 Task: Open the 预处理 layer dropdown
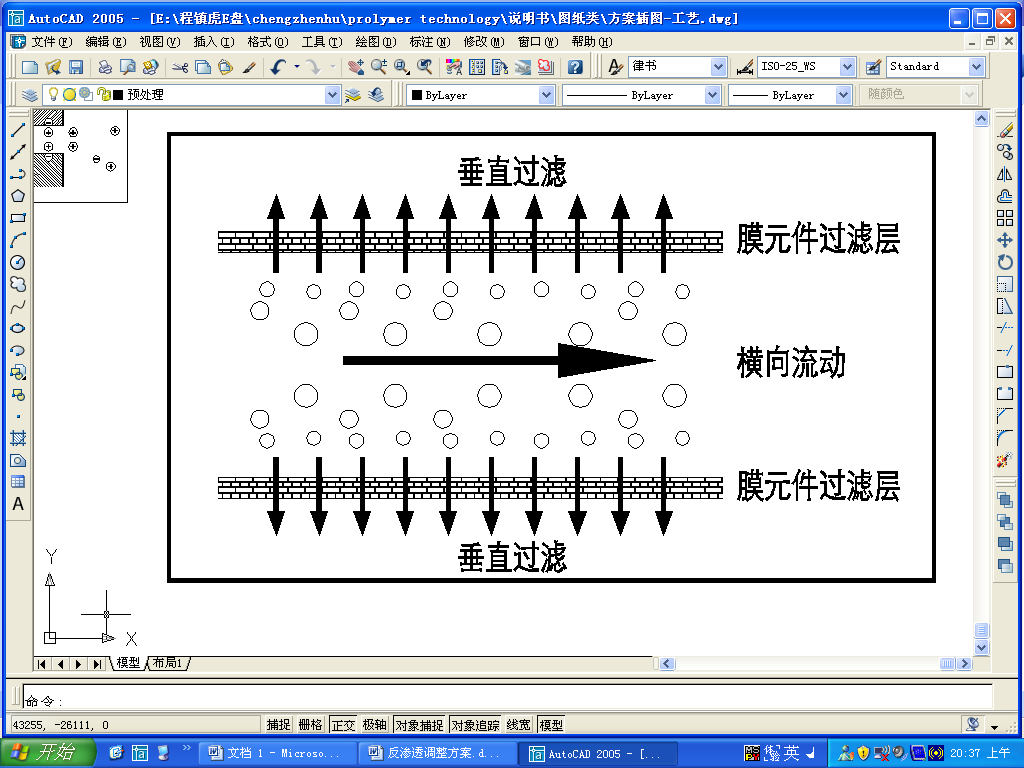[332, 95]
